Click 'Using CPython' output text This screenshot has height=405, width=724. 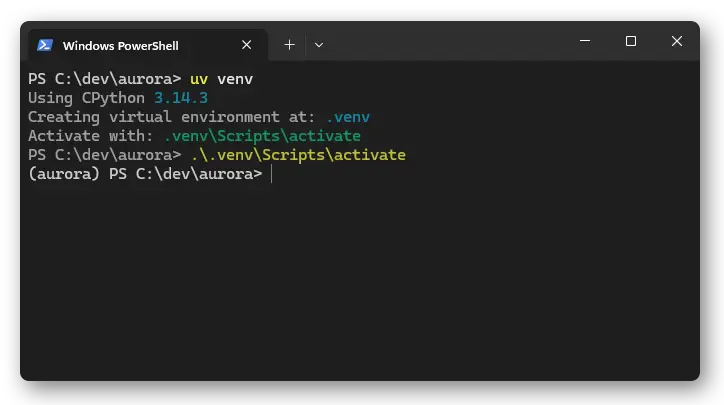tap(86, 98)
